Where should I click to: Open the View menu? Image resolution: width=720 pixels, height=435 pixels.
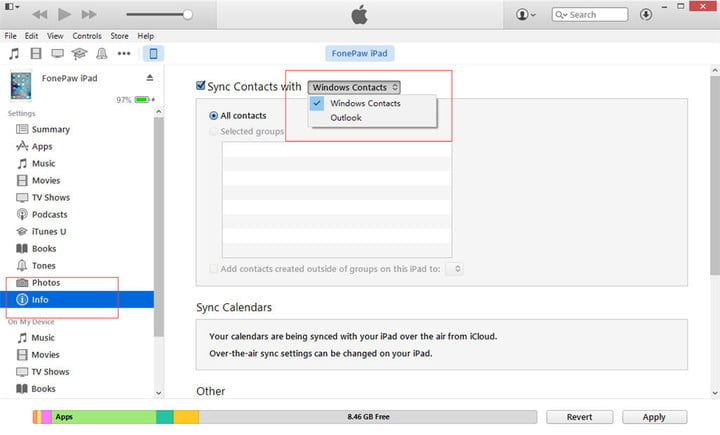55,36
